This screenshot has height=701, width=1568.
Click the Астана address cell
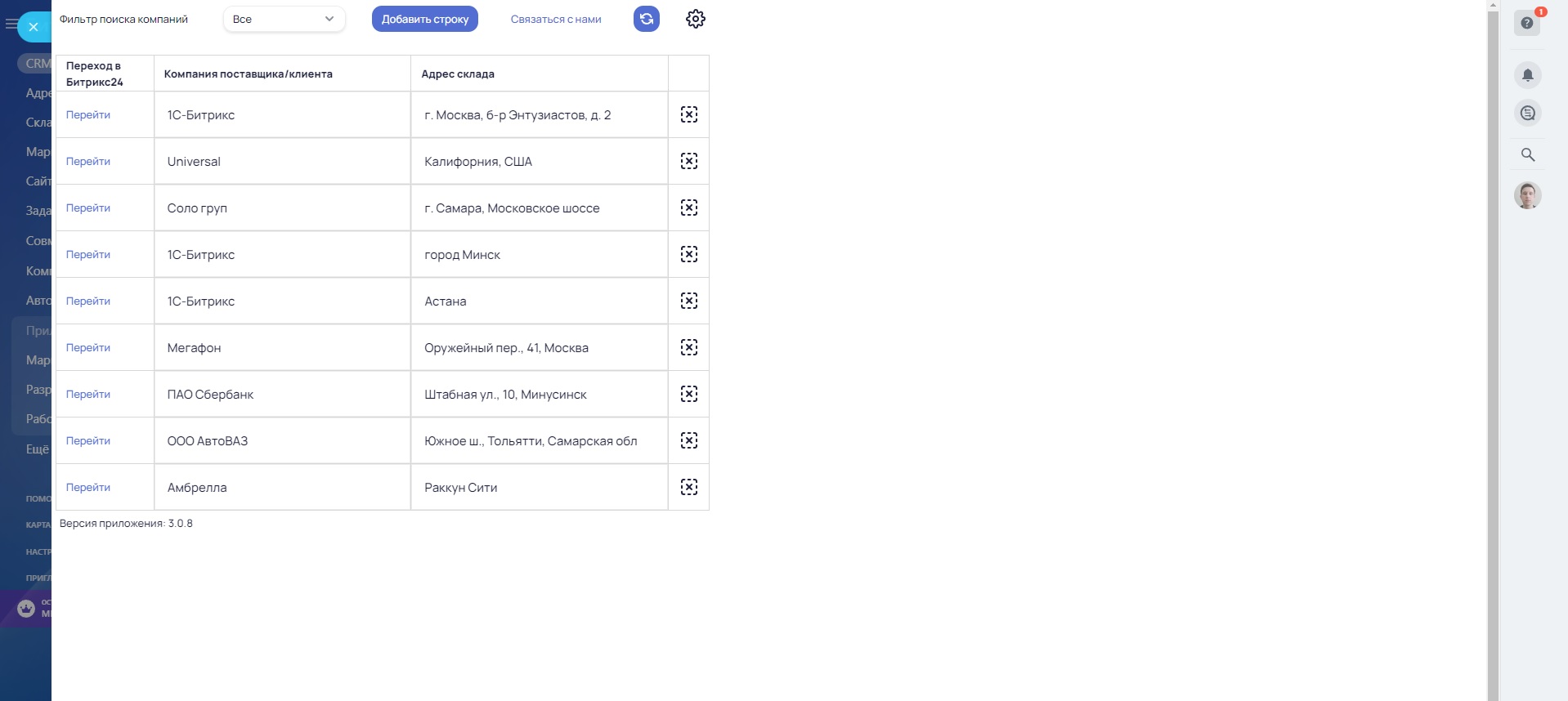click(x=540, y=301)
